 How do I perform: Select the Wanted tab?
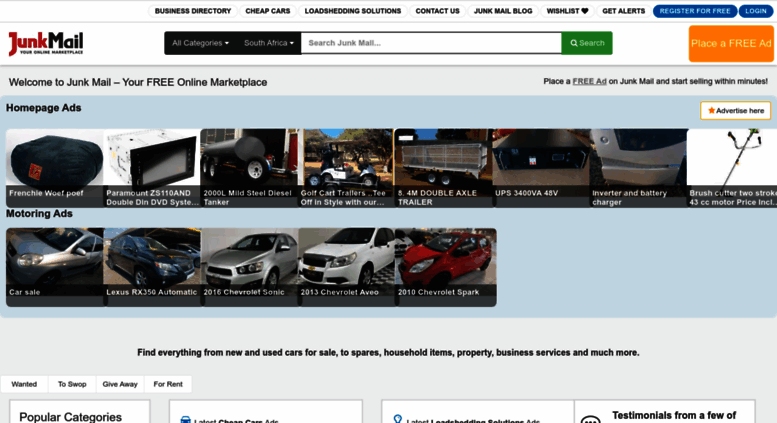point(24,384)
